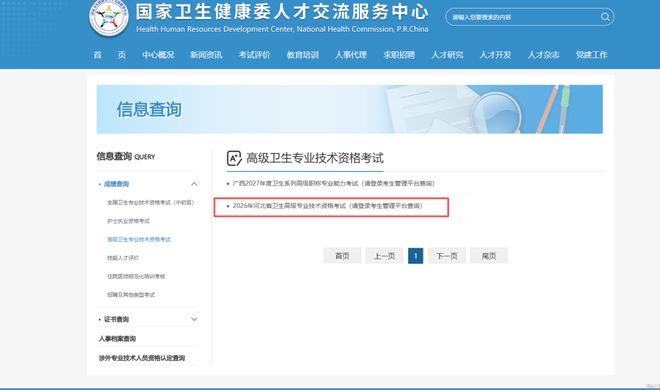Select 护士执业资格考试 in the sidebar
The image size is (660, 390).
pos(128,221)
